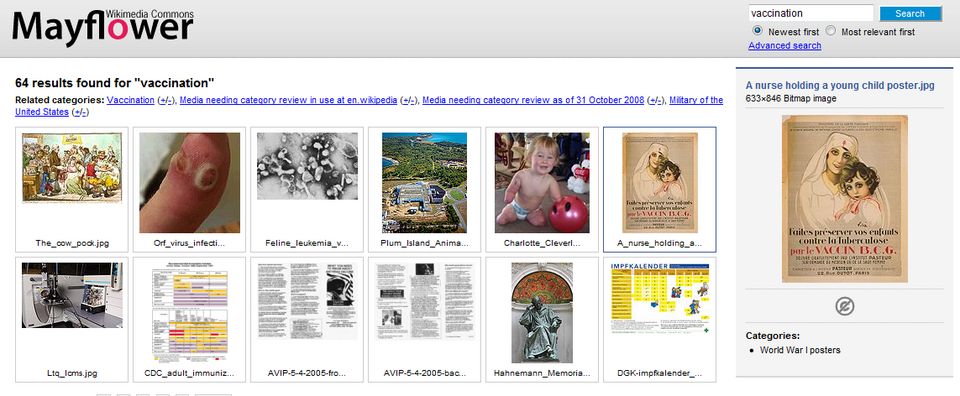
Task: Select the Newest first radio button
Action: click(x=757, y=31)
